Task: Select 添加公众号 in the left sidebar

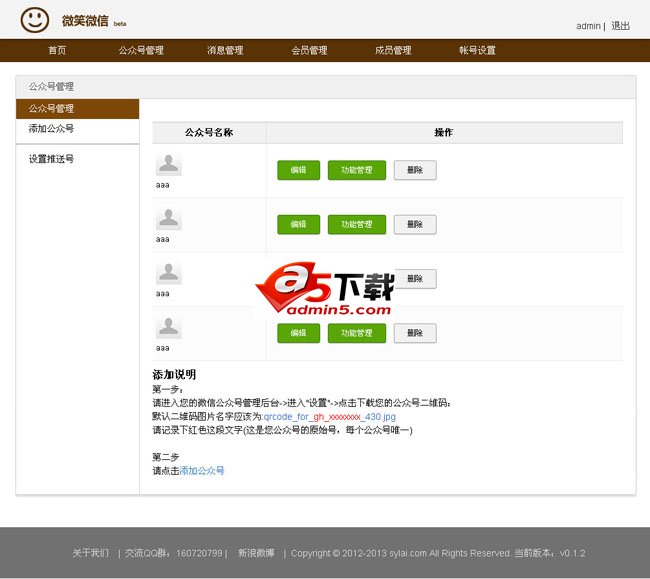Action: tap(51, 128)
